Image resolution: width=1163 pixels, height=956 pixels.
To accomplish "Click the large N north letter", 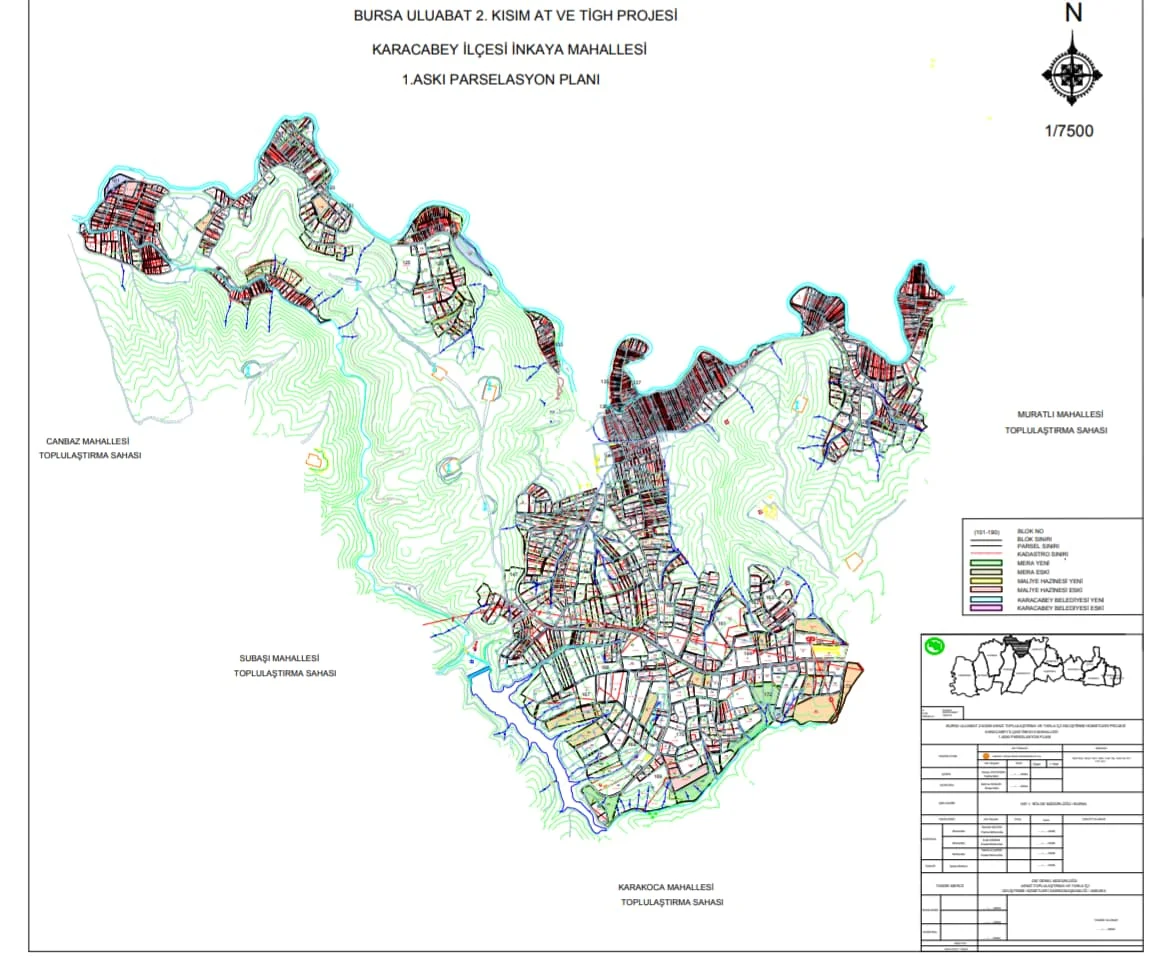I will point(1073,13).
